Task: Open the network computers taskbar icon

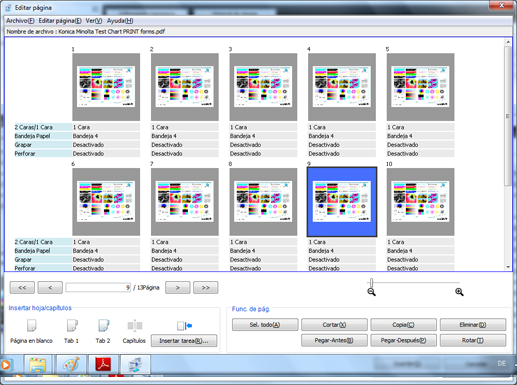Action: coord(135,364)
